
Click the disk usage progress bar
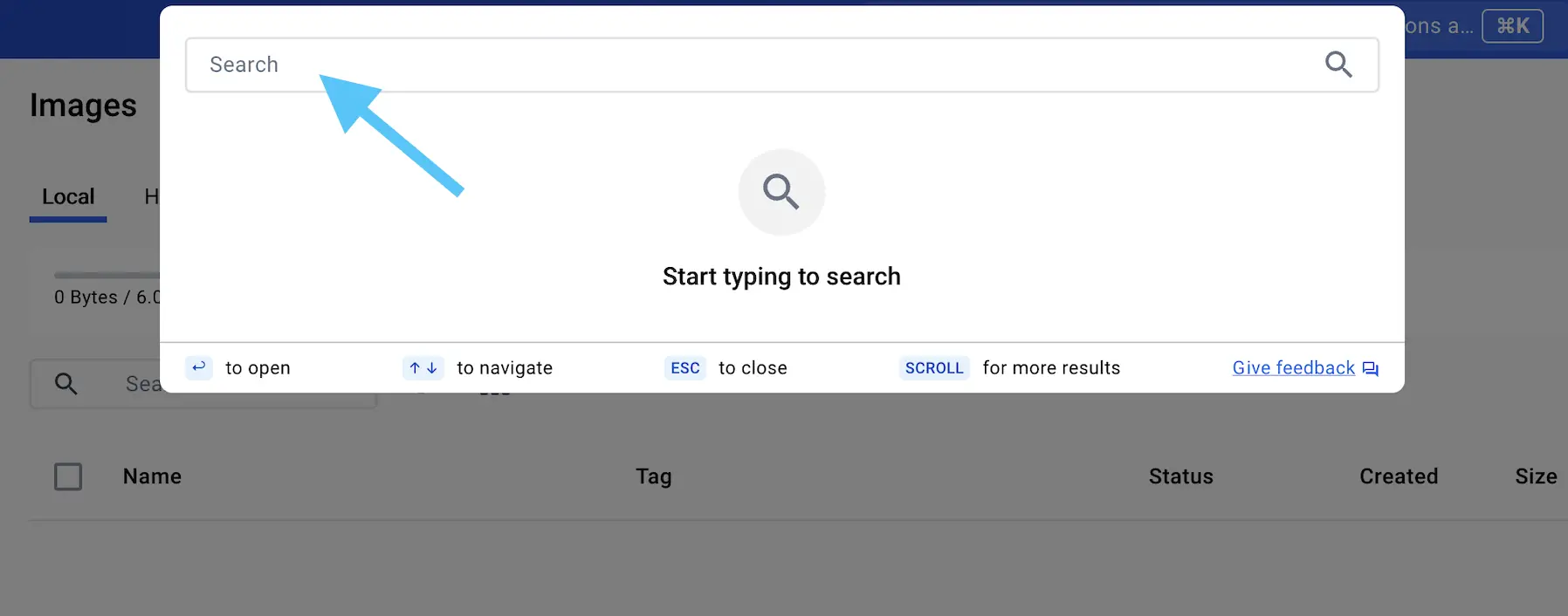(105, 273)
